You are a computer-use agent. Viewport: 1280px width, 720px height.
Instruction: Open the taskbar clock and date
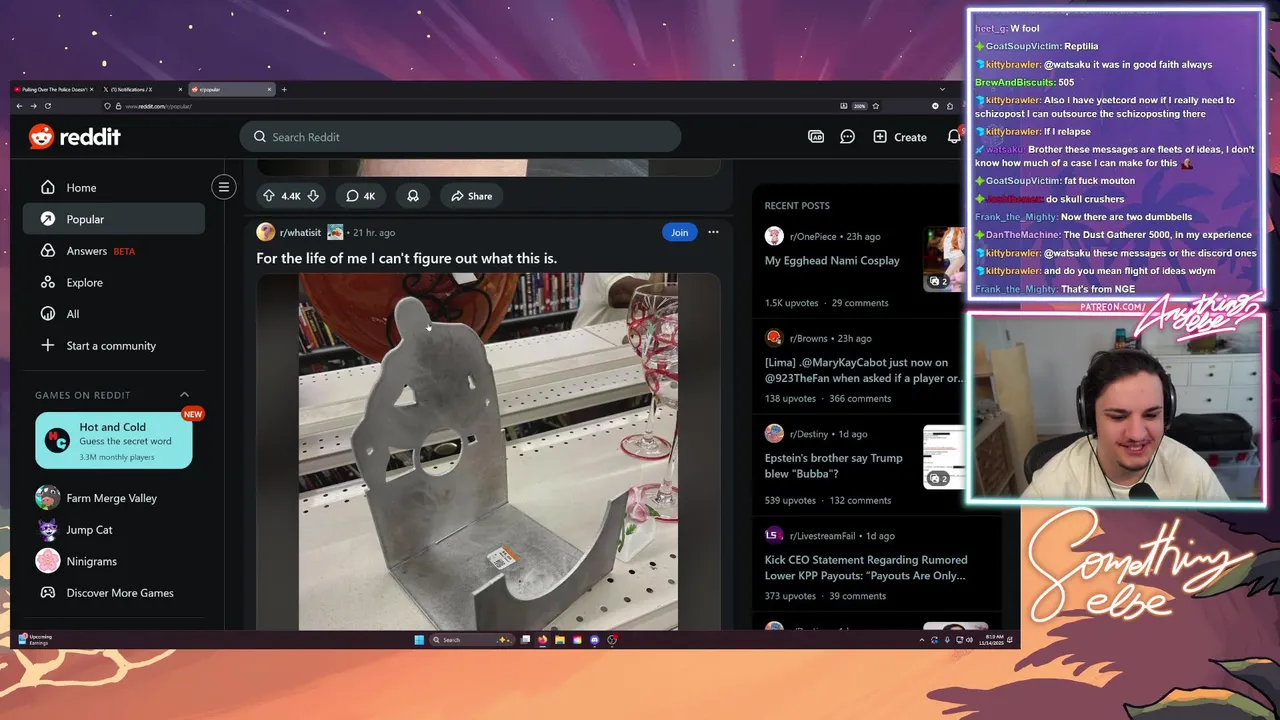993,640
